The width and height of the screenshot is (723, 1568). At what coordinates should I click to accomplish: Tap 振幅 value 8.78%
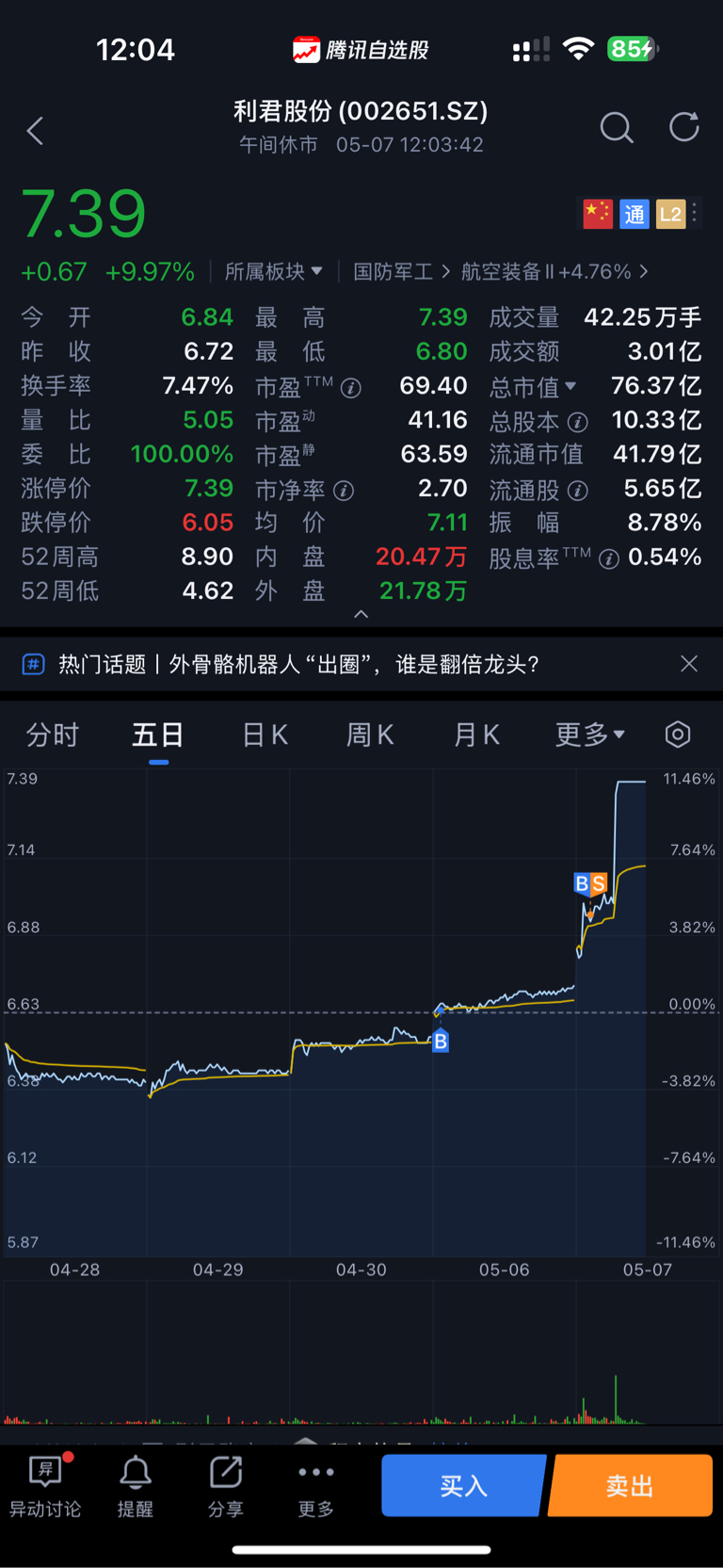[665, 523]
